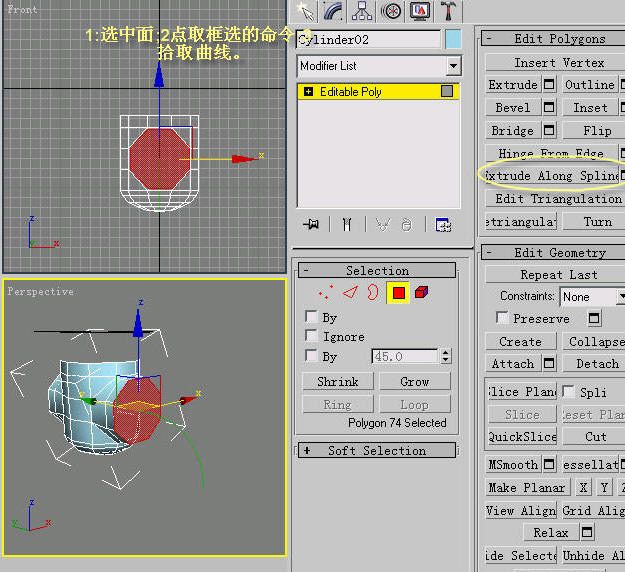Open the Display command panel tab
Image resolution: width=625 pixels, height=572 pixels.
coord(421,11)
